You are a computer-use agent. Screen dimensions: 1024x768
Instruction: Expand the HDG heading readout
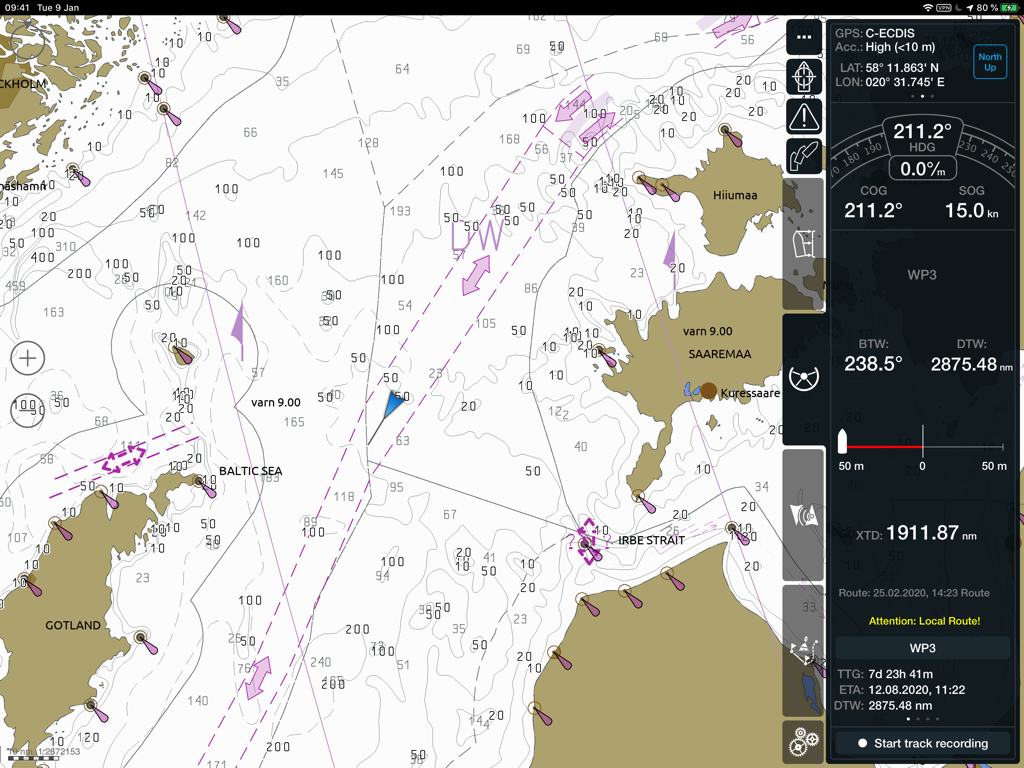coord(922,133)
